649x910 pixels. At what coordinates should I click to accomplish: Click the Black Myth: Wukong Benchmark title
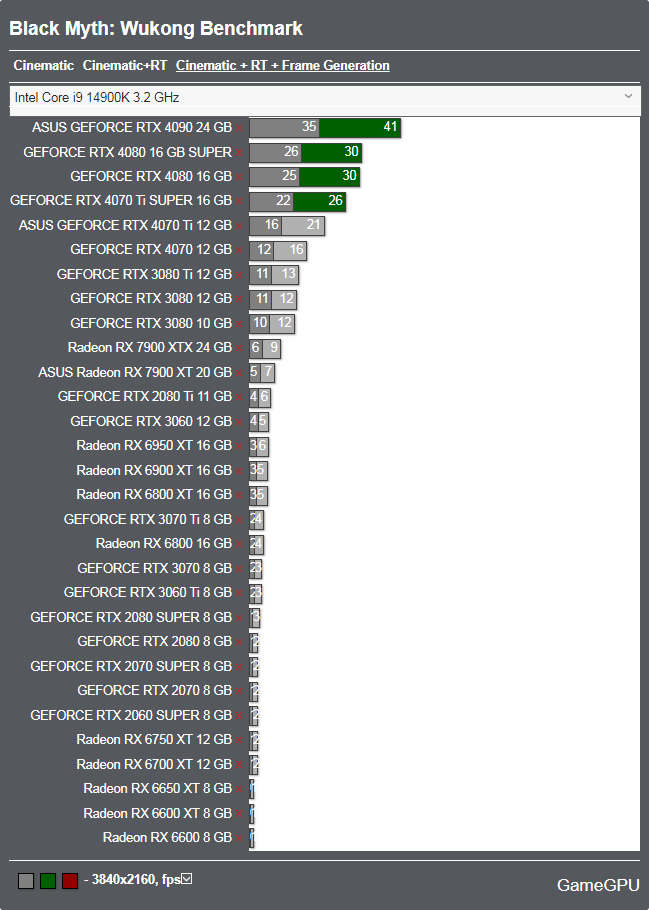pos(156,28)
